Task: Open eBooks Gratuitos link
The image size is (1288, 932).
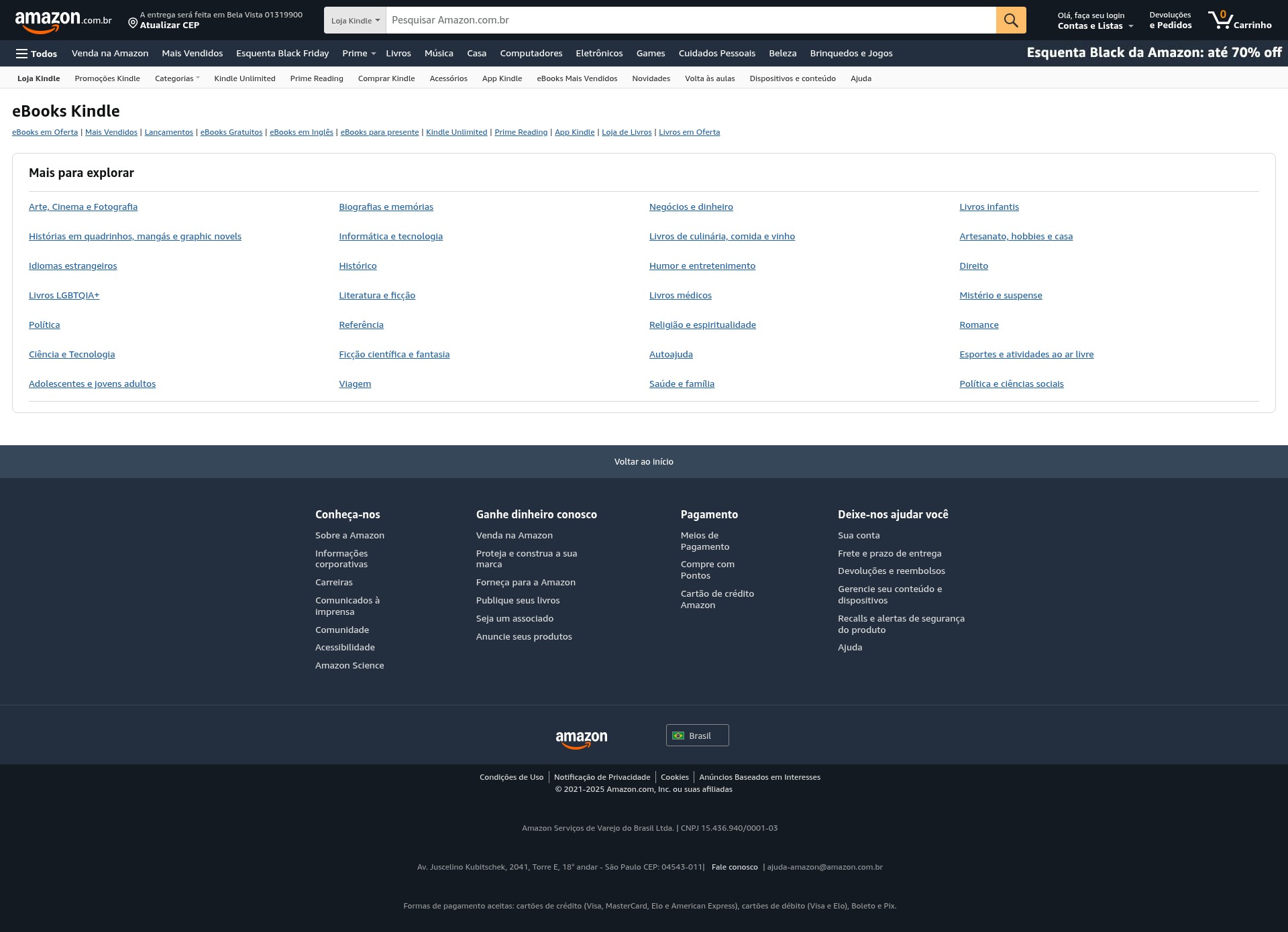Action: 231,132
